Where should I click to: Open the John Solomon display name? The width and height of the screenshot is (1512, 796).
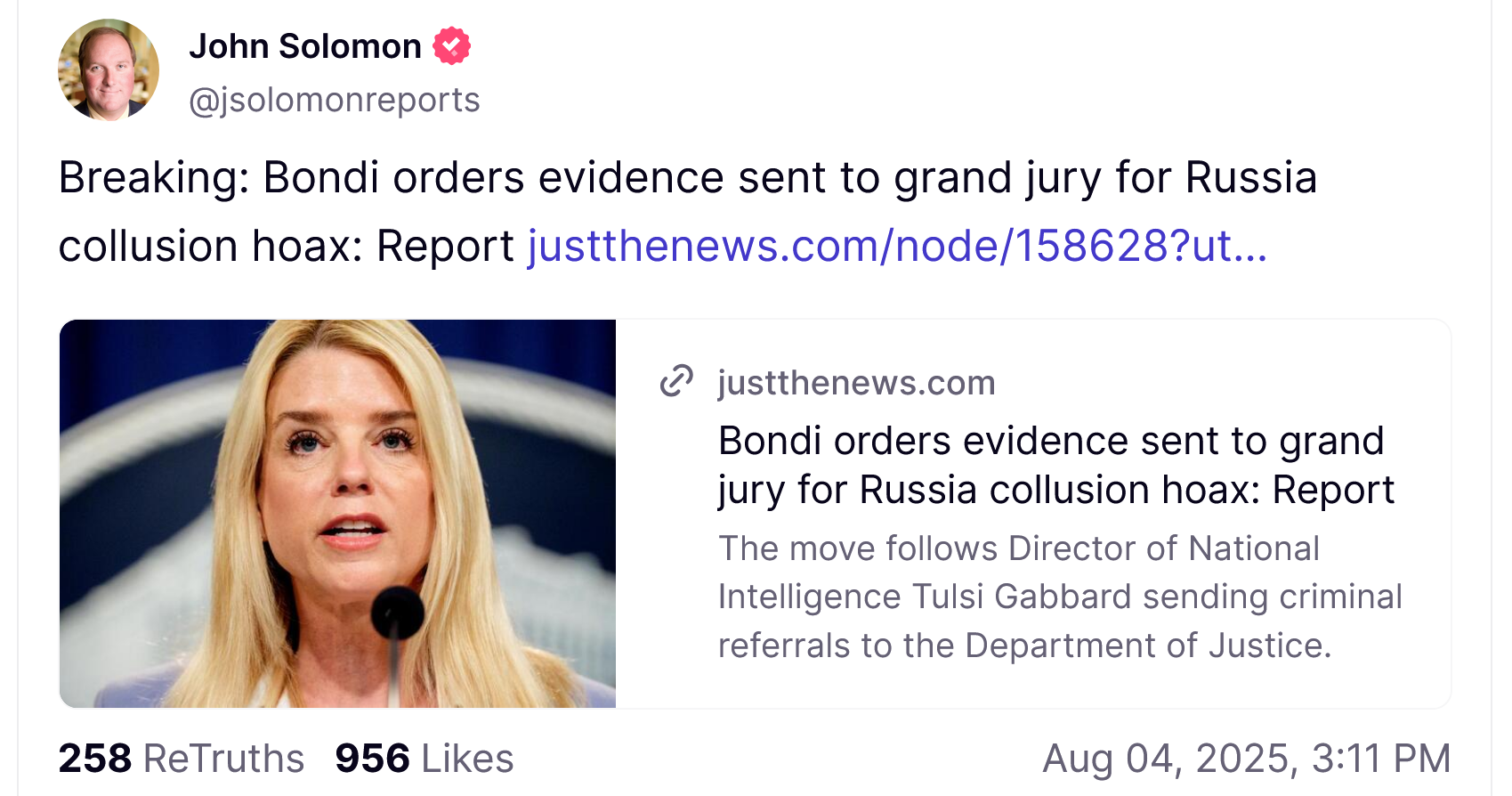(304, 46)
